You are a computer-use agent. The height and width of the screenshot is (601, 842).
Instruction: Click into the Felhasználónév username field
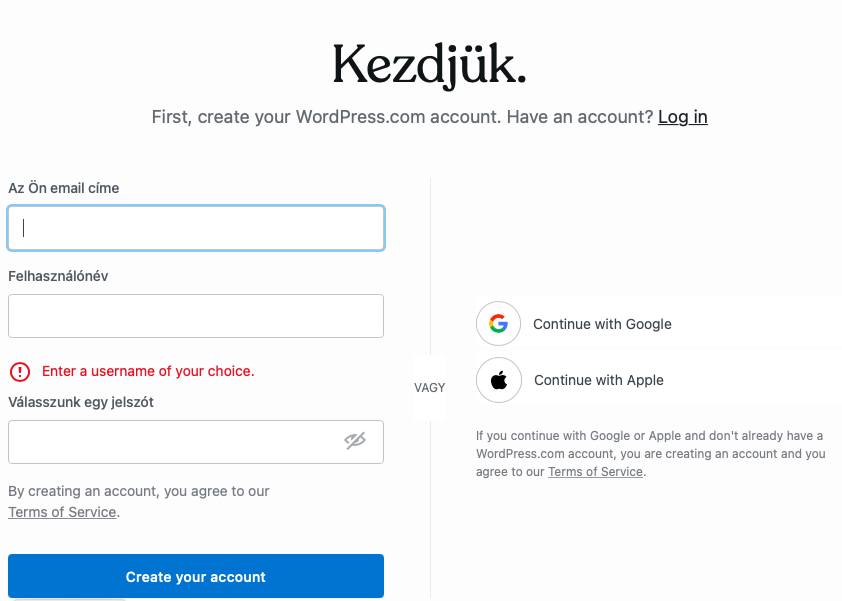click(x=196, y=316)
